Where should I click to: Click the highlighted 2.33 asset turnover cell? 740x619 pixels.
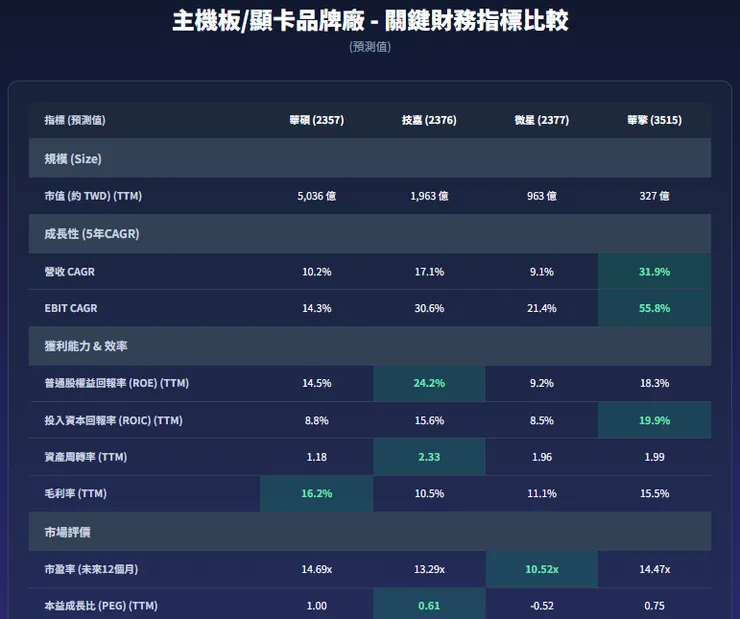point(429,457)
